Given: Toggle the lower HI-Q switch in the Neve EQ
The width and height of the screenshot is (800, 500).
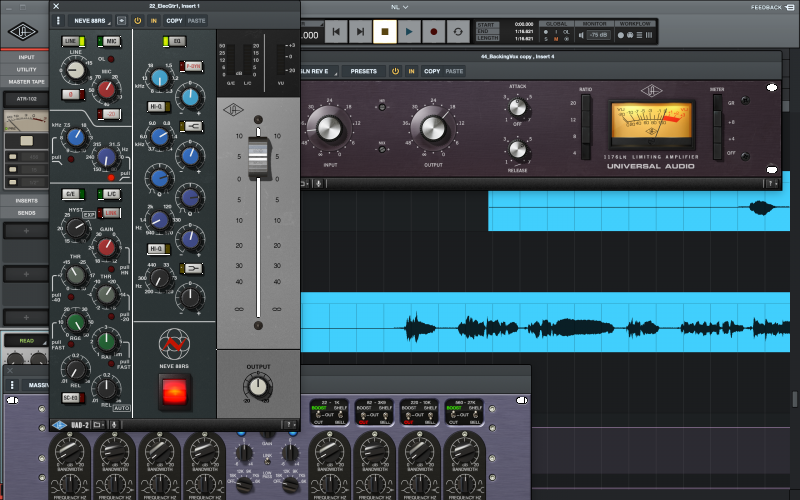Looking at the screenshot, I should pos(159,248).
